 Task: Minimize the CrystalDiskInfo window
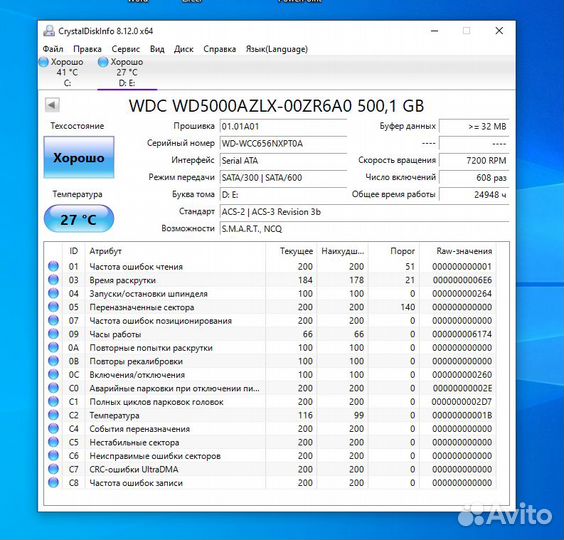click(435, 31)
